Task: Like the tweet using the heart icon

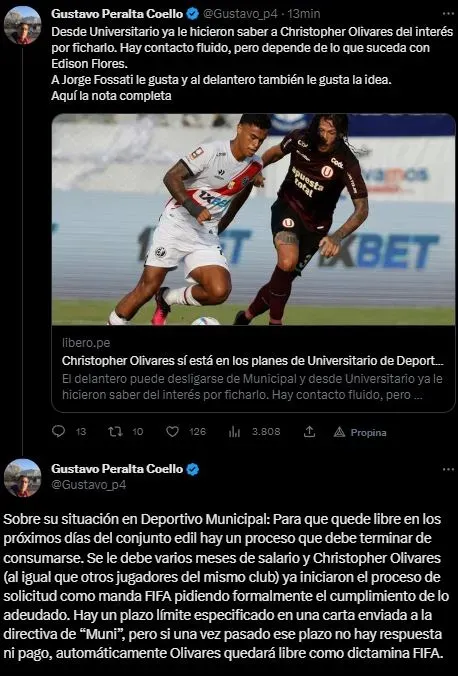Action: (x=173, y=432)
